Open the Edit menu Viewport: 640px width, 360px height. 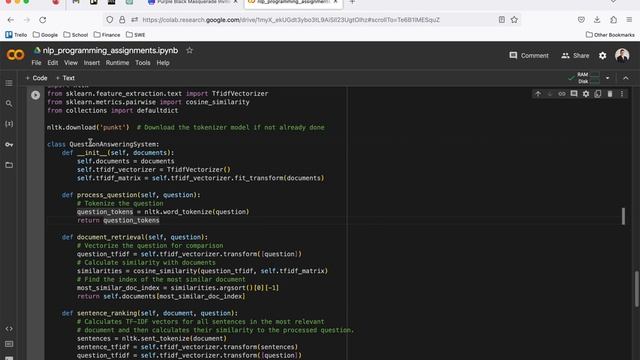pos(53,63)
